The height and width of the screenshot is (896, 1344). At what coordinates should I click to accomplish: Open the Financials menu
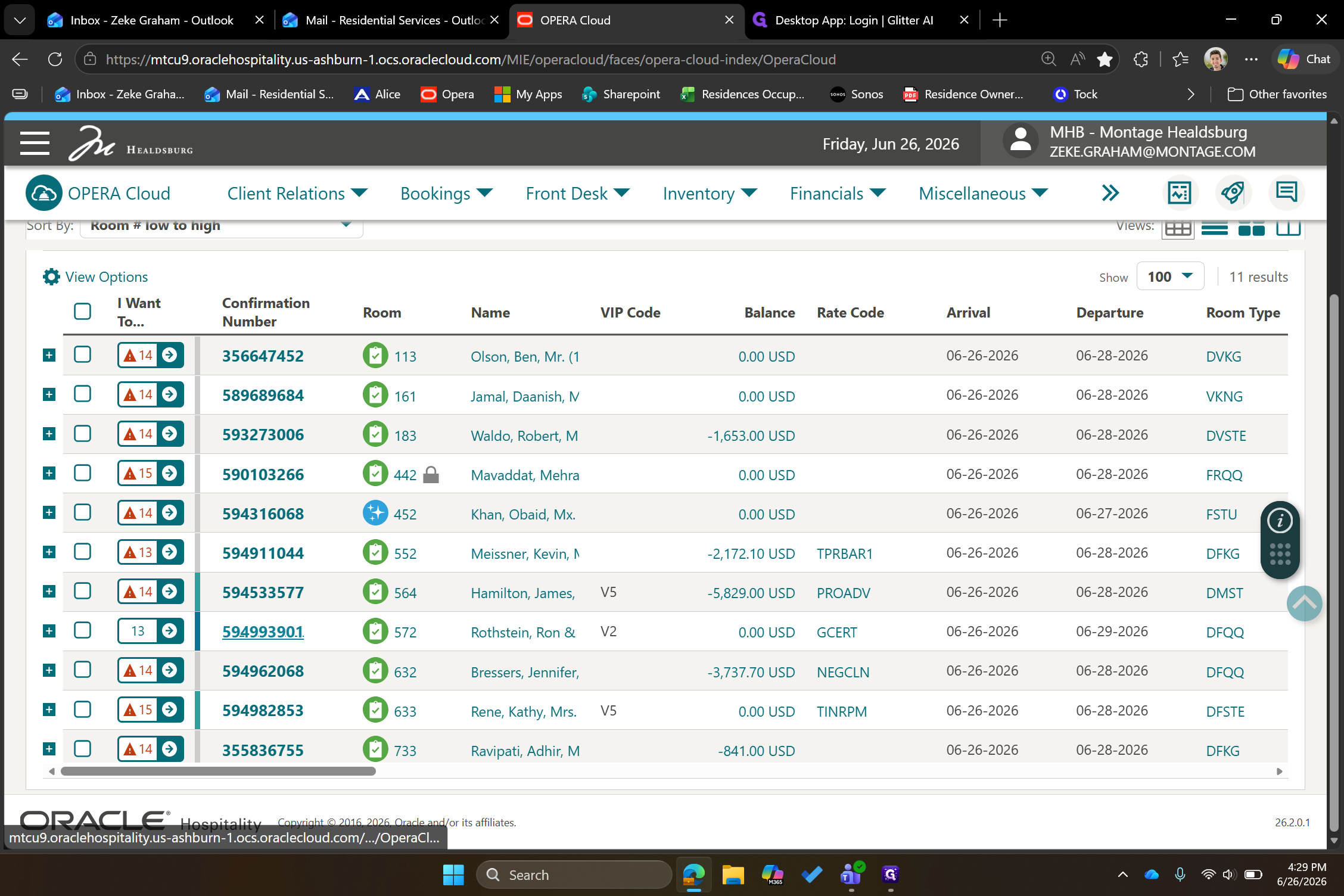pyautogui.click(x=838, y=193)
